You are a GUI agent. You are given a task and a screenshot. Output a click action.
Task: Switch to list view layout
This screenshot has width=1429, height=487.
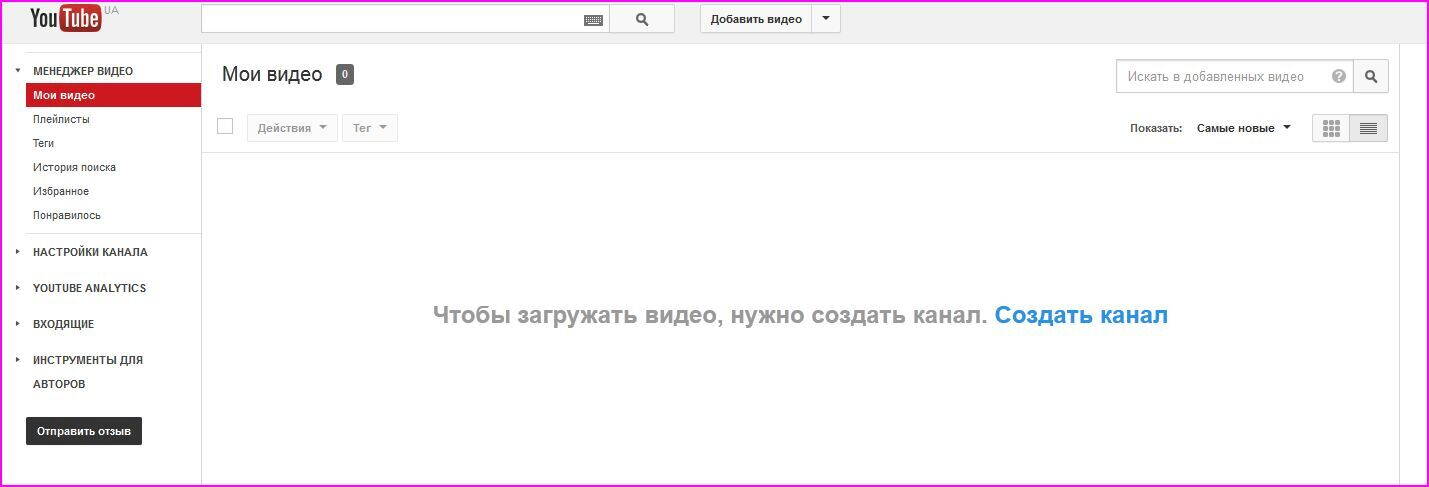click(x=1368, y=128)
